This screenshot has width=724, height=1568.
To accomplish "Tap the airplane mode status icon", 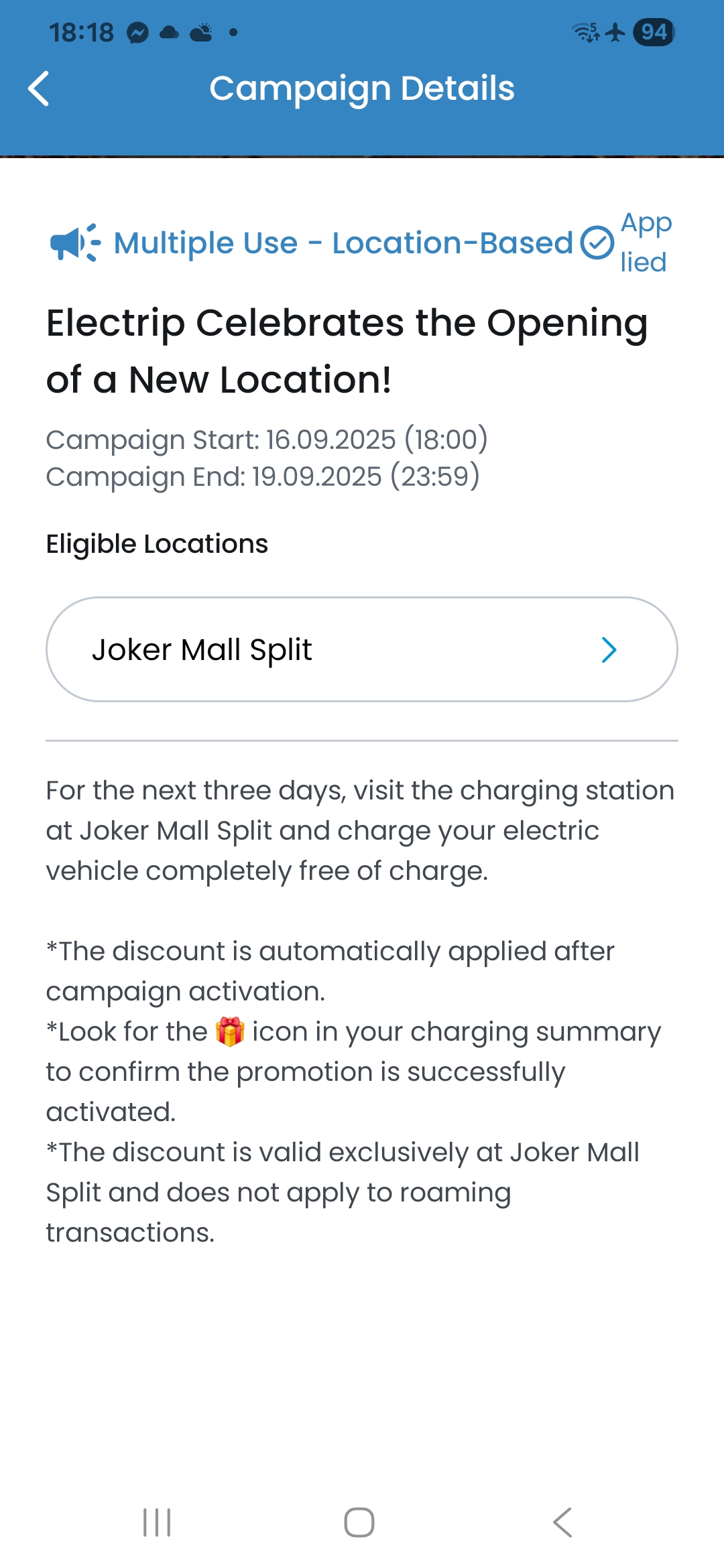I will [x=615, y=31].
